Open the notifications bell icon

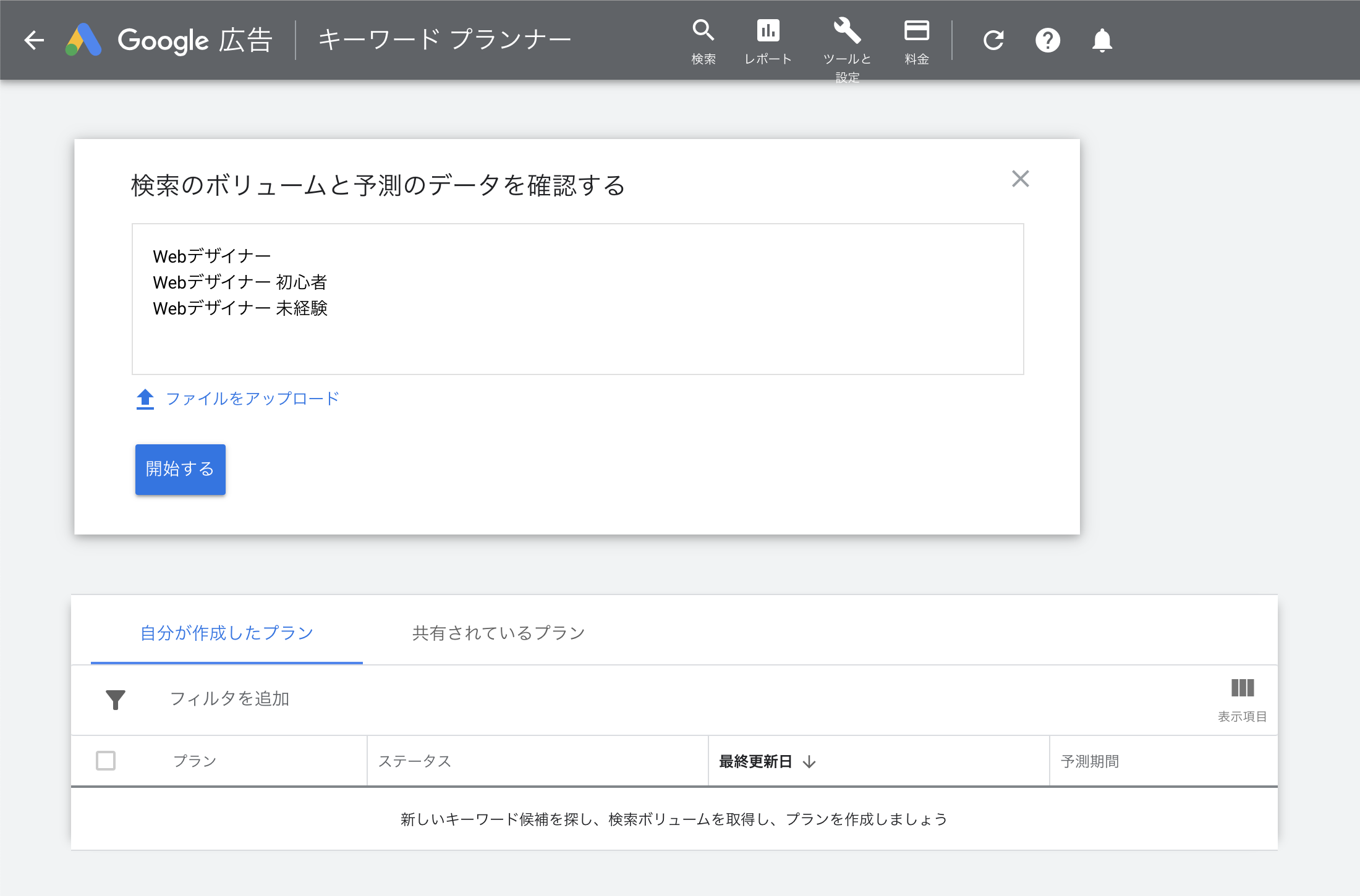point(1102,41)
